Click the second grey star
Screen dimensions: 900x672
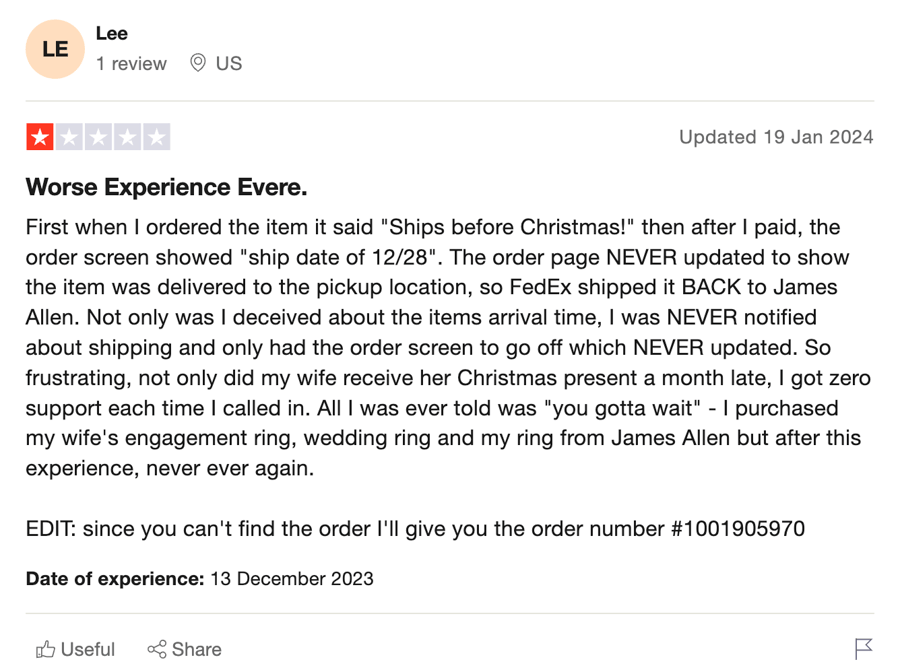pyautogui.click(x=69, y=137)
